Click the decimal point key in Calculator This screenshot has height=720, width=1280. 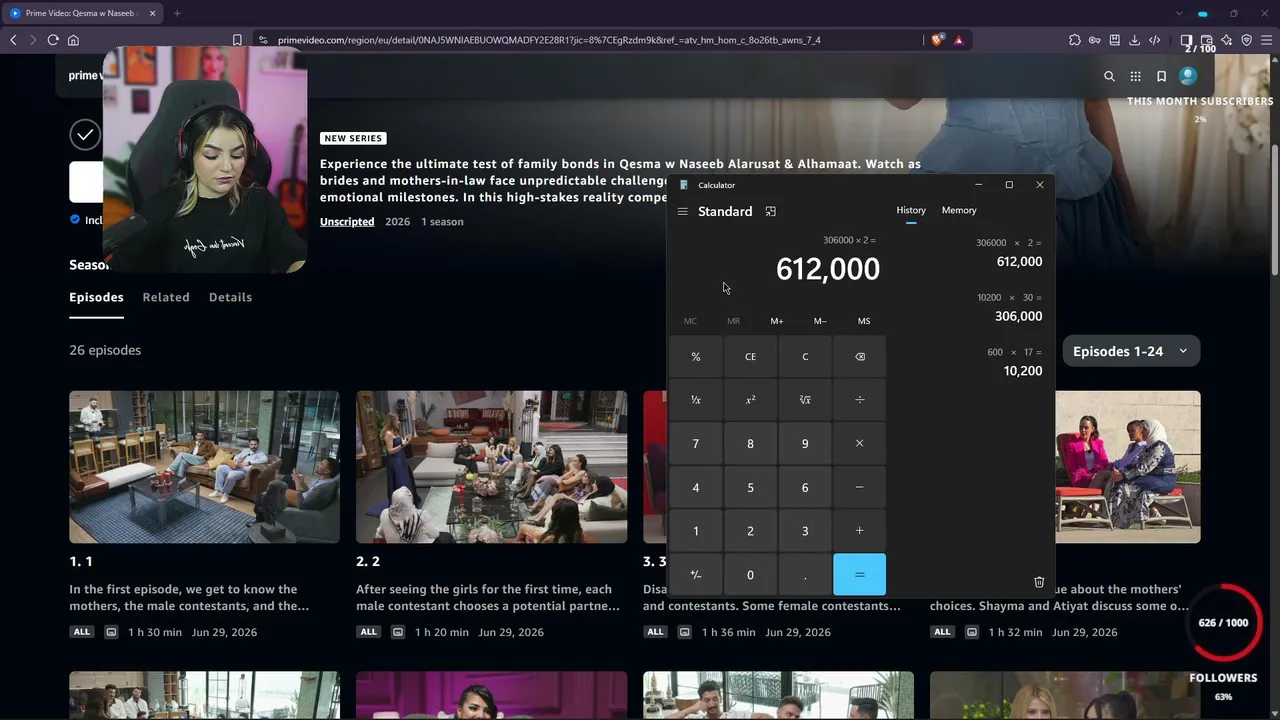805,575
